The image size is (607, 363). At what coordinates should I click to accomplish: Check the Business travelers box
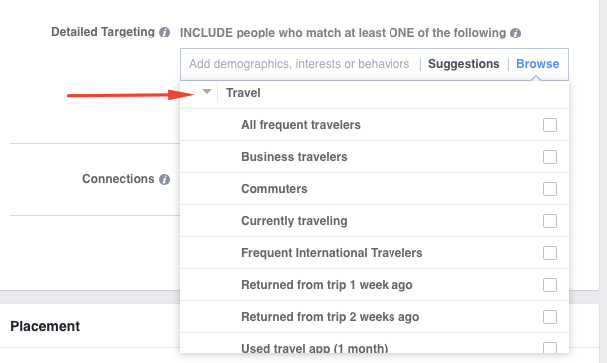point(550,157)
